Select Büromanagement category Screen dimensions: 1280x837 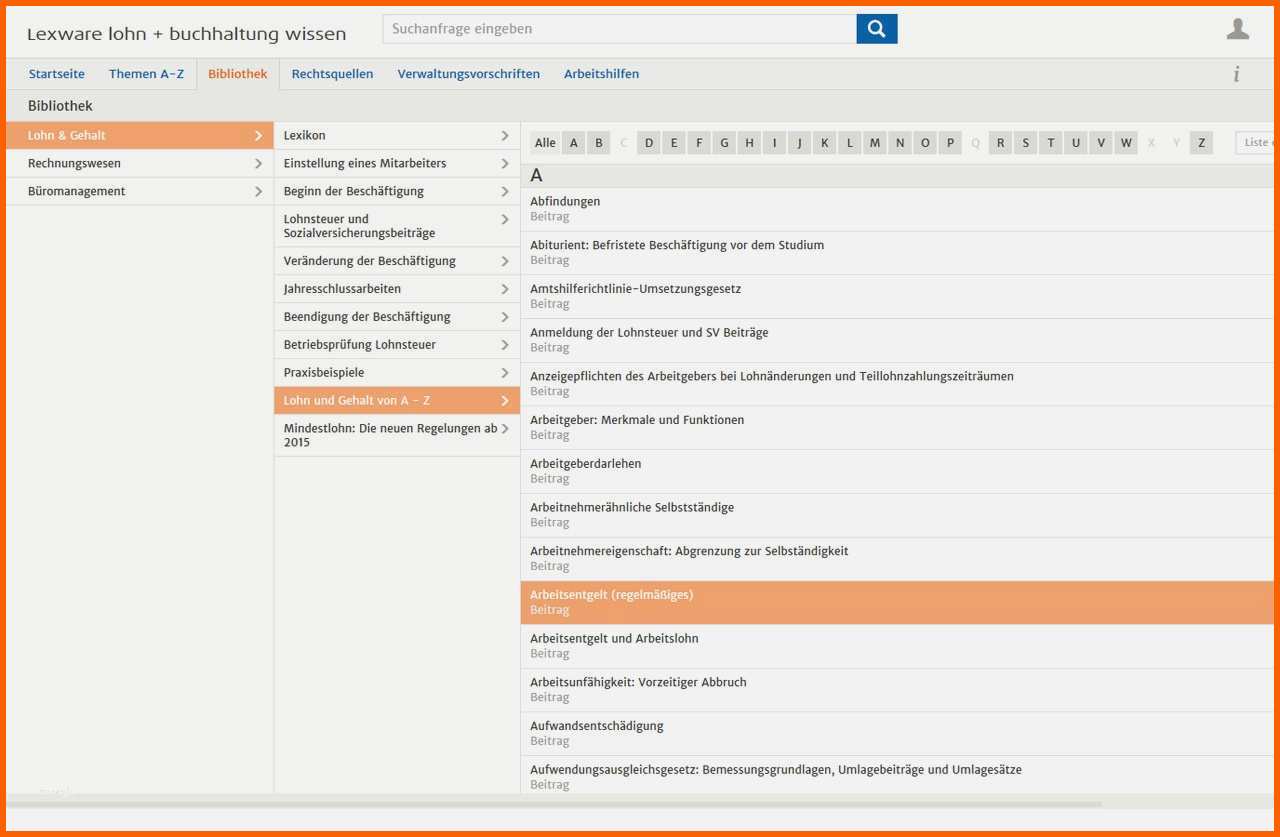pyautogui.click(x=140, y=192)
